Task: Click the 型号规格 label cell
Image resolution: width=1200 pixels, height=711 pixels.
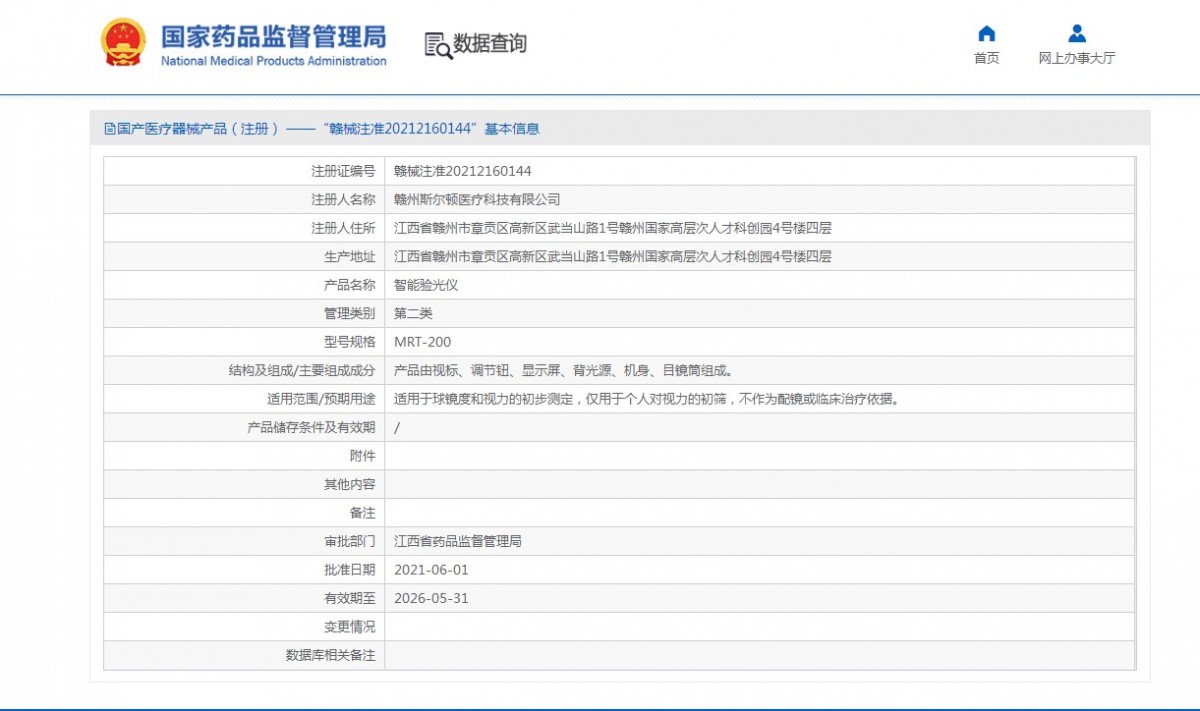Action: coord(244,342)
